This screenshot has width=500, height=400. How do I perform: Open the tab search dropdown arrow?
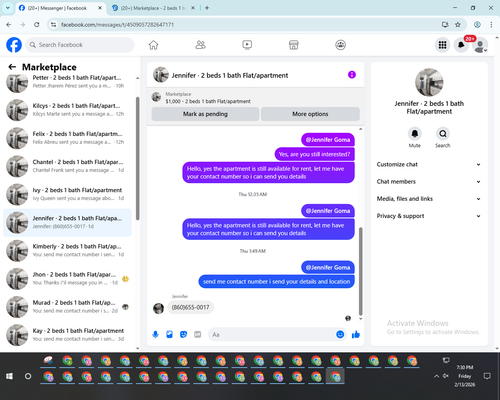(8, 8)
